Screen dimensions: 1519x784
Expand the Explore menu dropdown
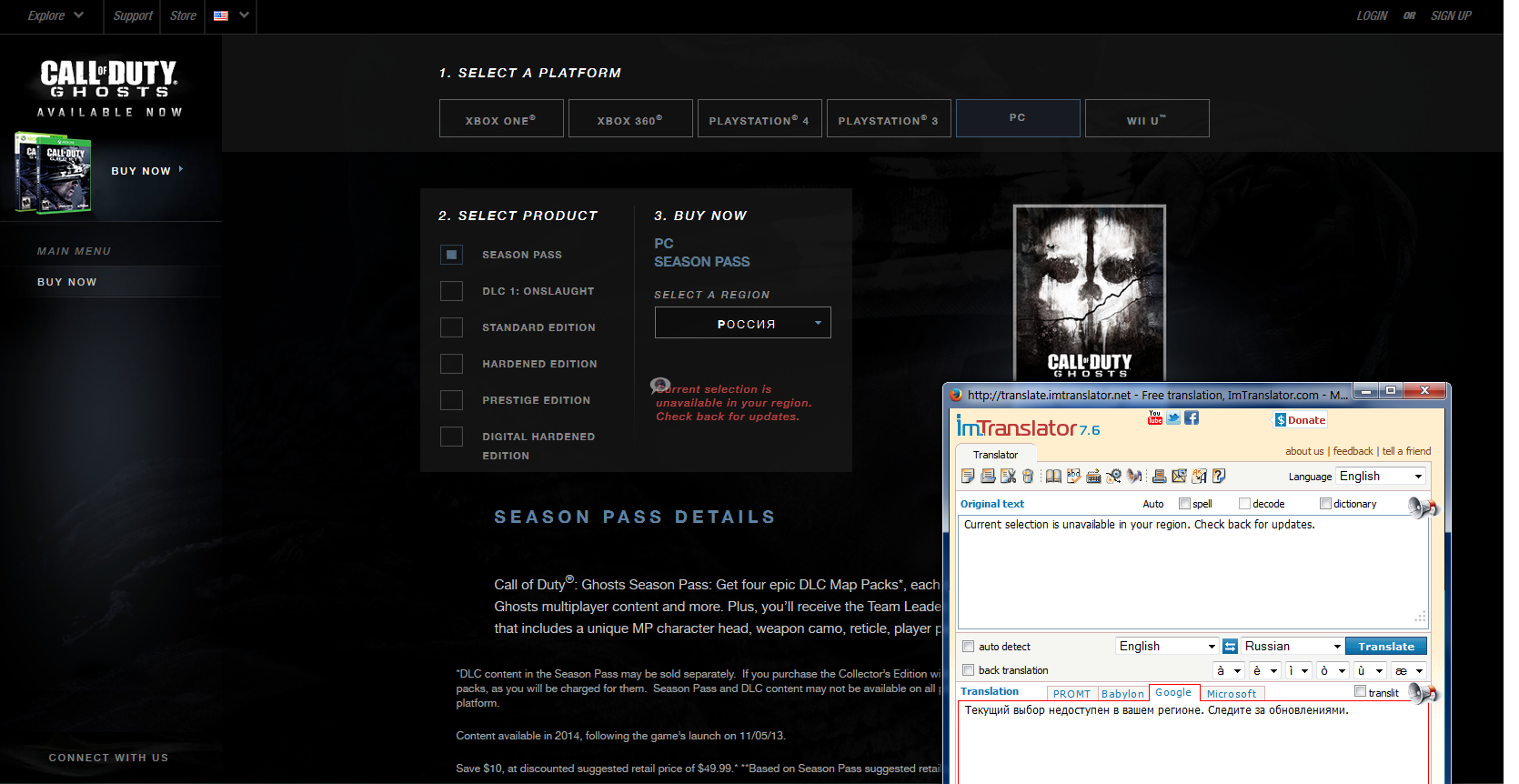point(55,15)
